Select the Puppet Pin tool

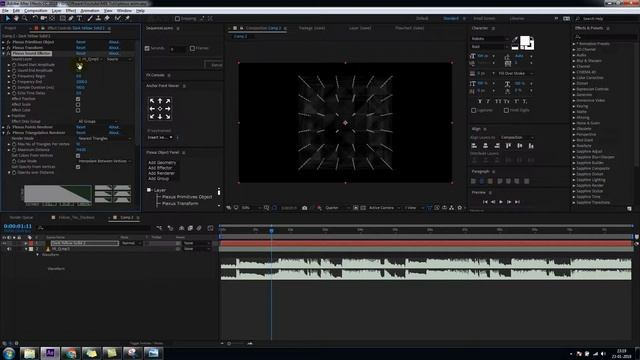127,18
